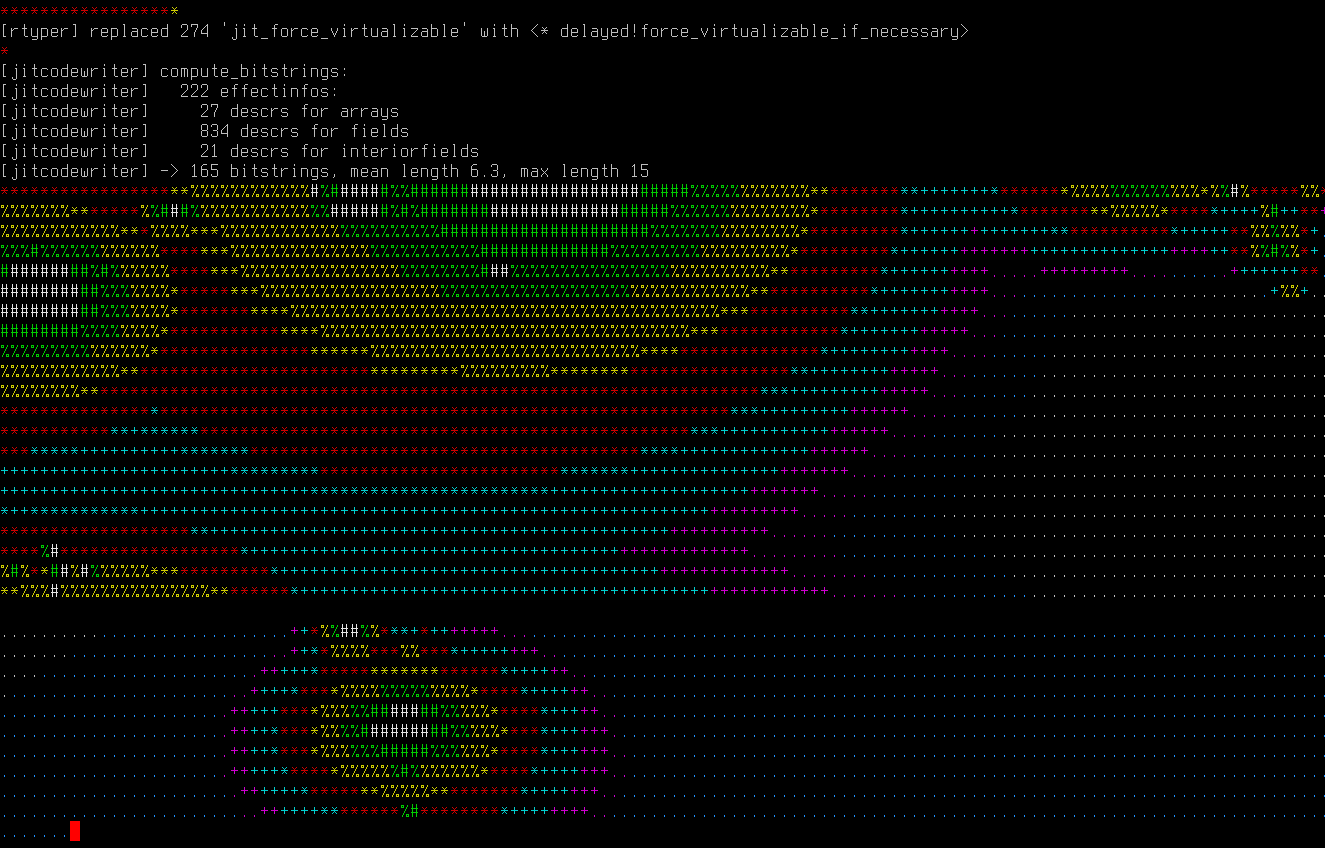Click the '222 effectinfos:' text
Viewport: 1325px width, 848px height.
260,91
